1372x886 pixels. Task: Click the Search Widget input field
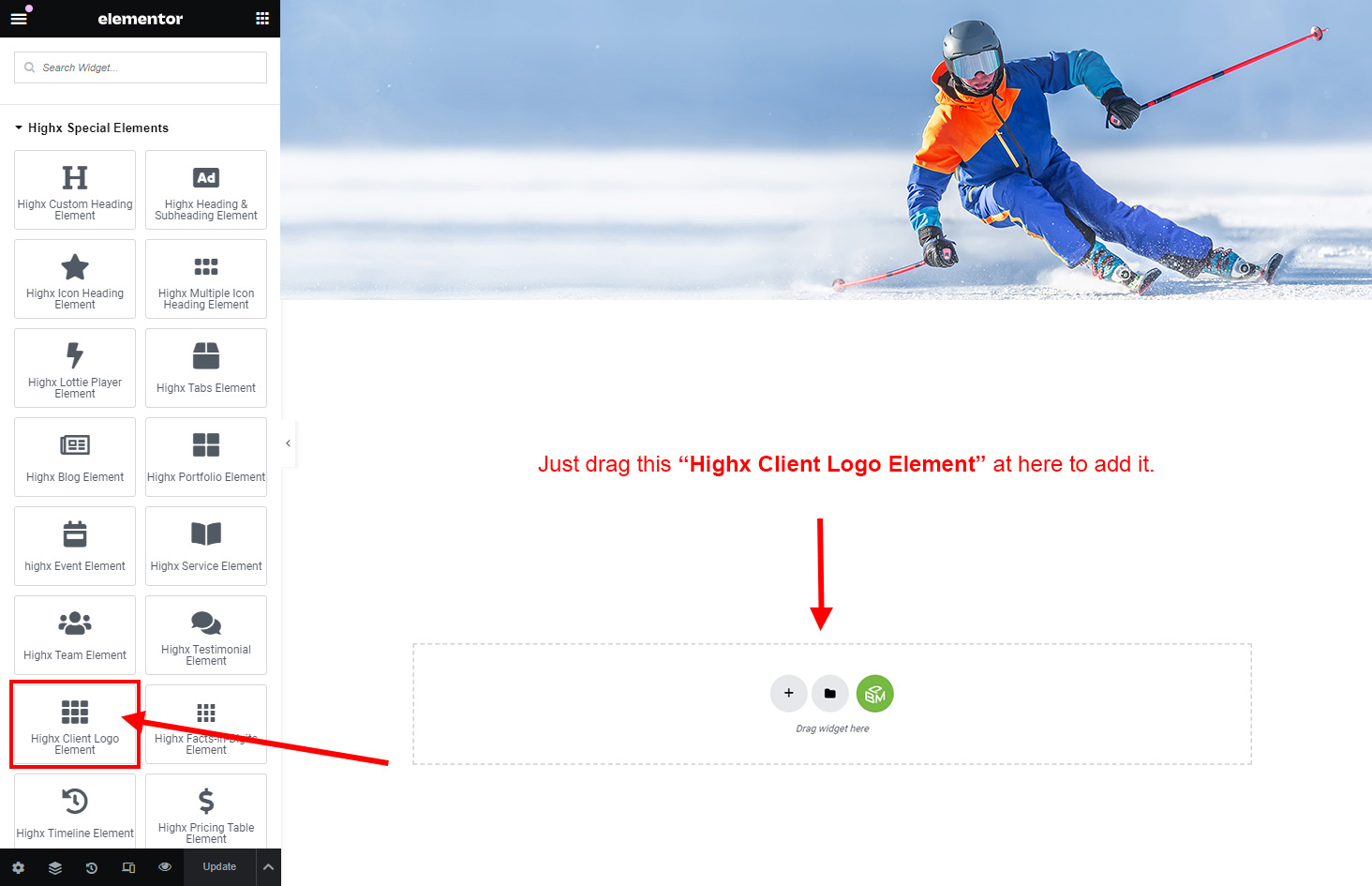click(x=141, y=68)
